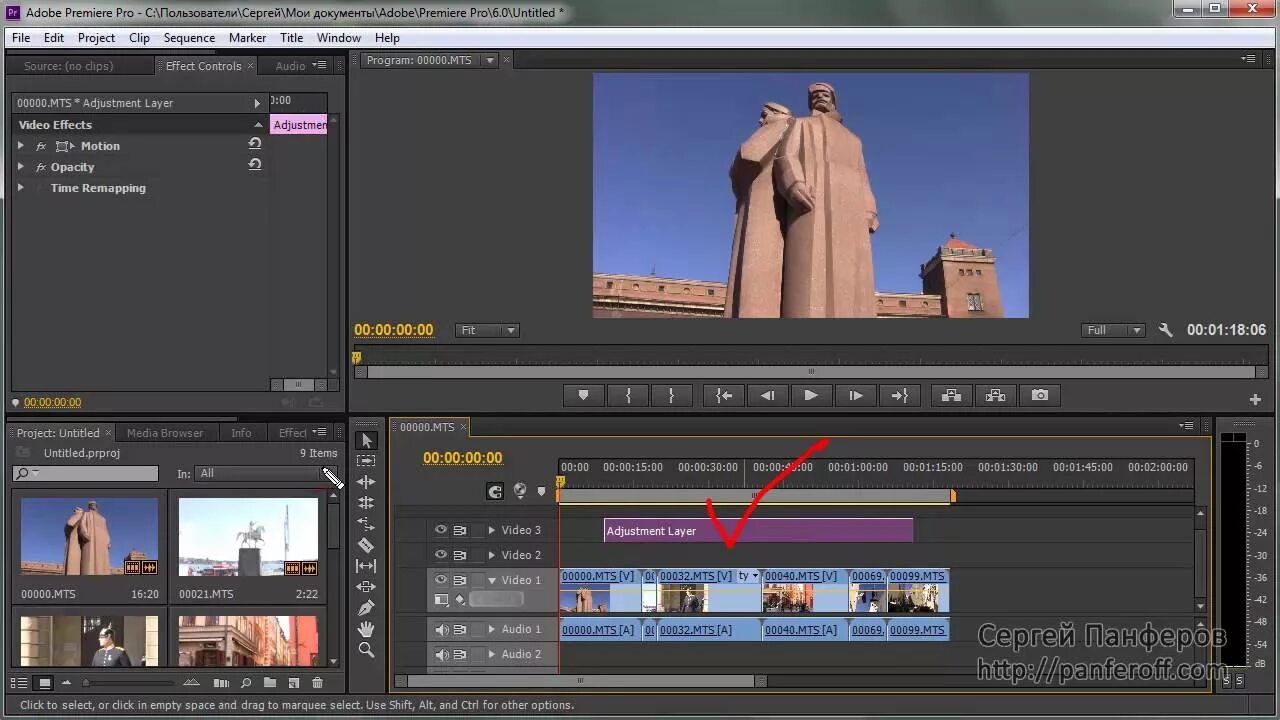Screen dimensions: 1280x720
Task: Open program monitor settings wrench
Action: point(1165,330)
